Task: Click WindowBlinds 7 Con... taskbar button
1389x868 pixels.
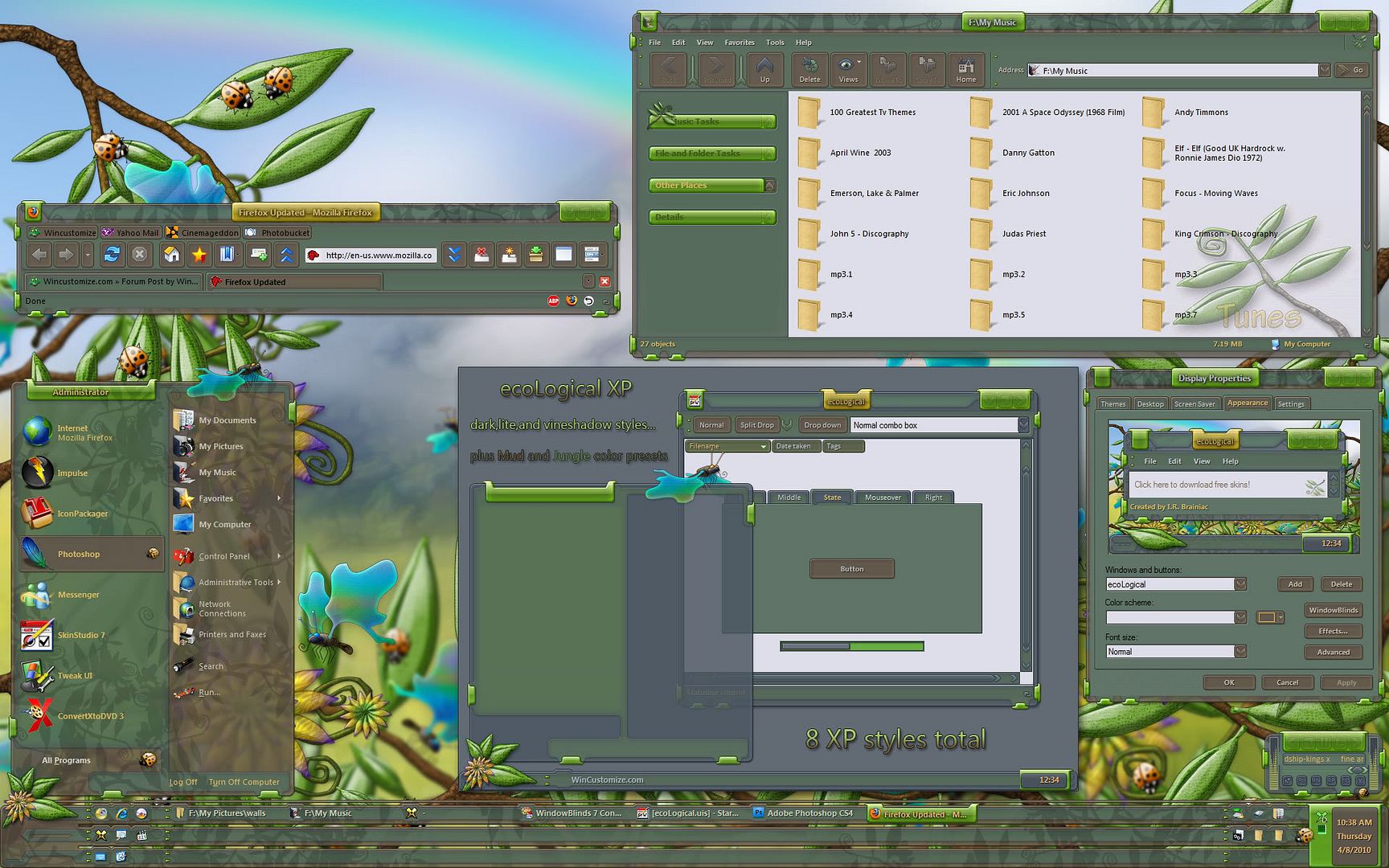Action: pos(572,813)
